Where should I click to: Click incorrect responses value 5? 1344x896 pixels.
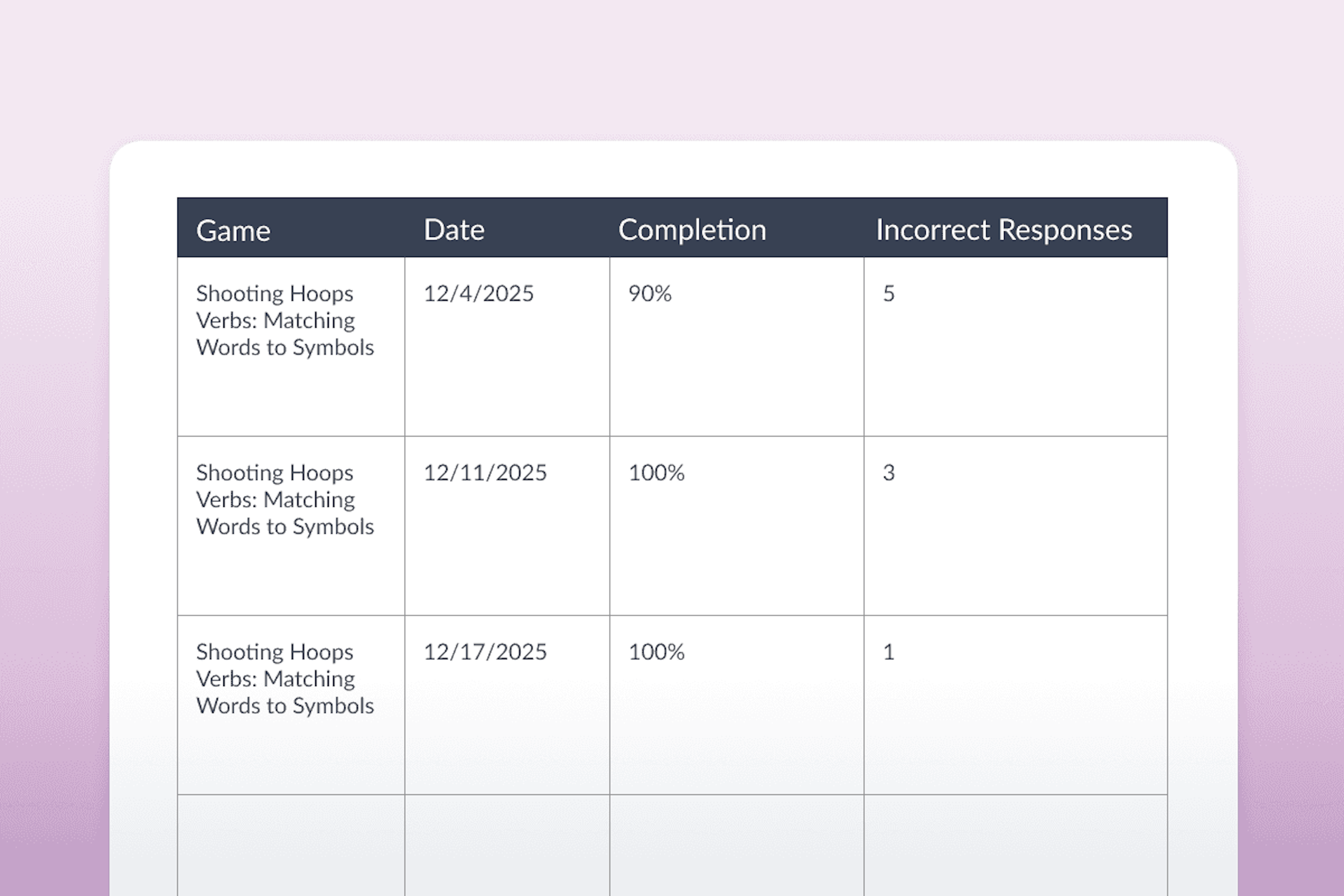point(889,294)
